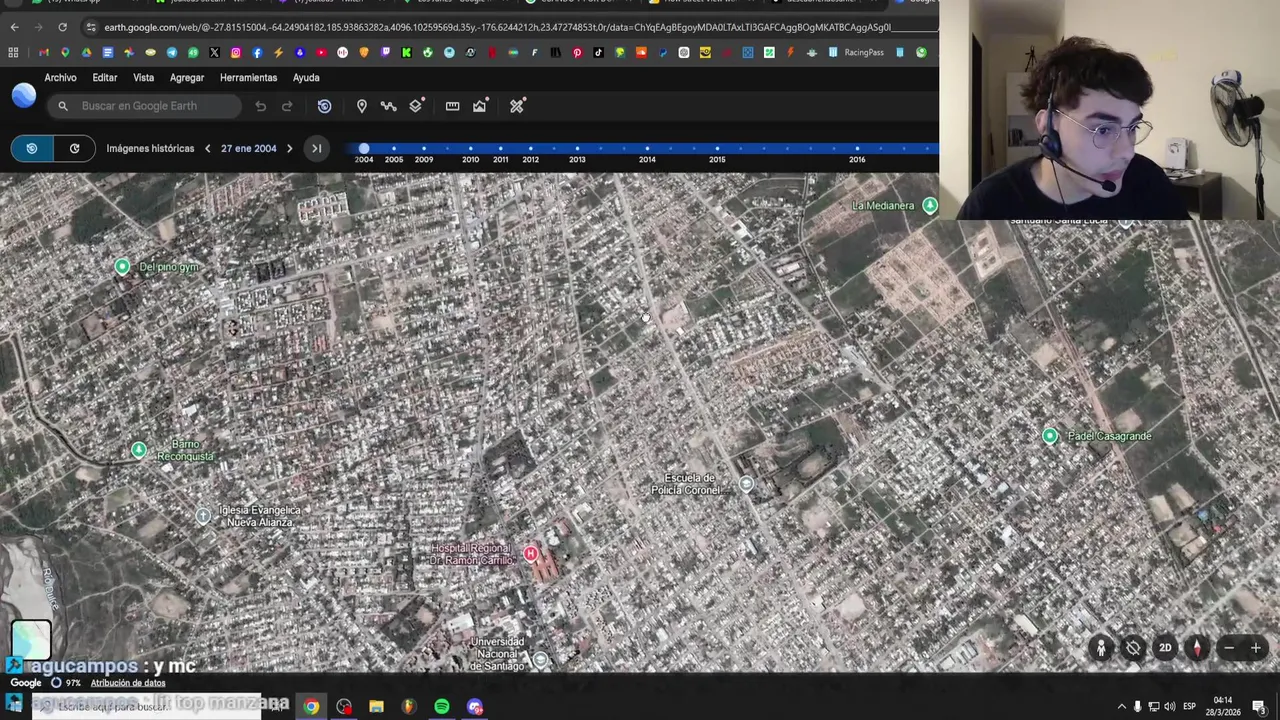Open the Windows notification center
Viewport: 1280px width, 720px height.
coord(1259,707)
